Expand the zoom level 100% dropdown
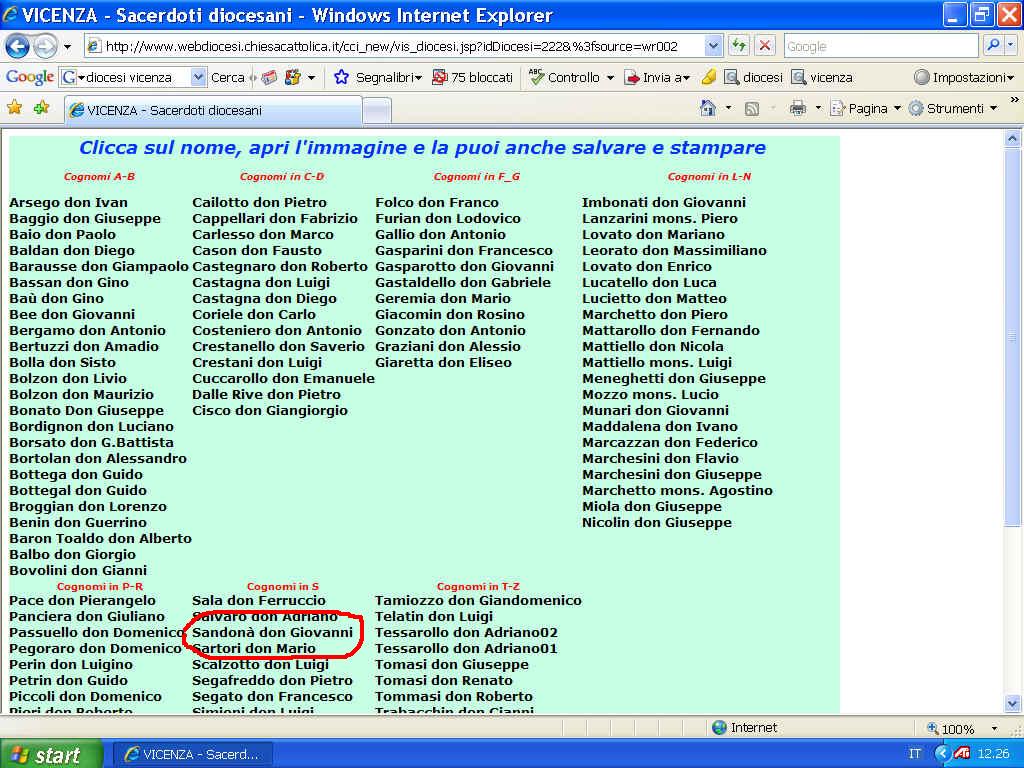This screenshot has width=1024, height=768. point(994,728)
